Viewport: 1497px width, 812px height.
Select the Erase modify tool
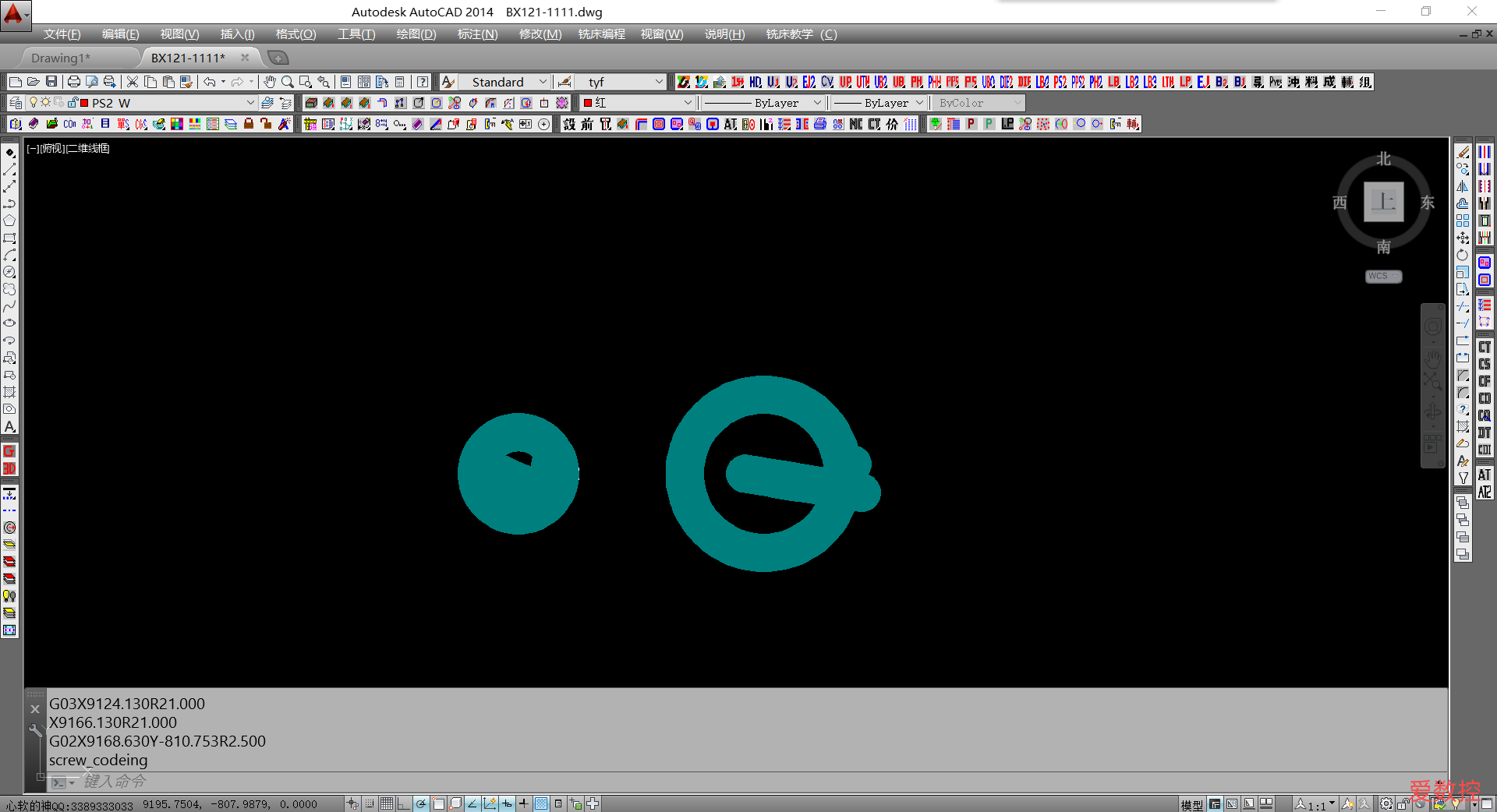point(1463,152)
